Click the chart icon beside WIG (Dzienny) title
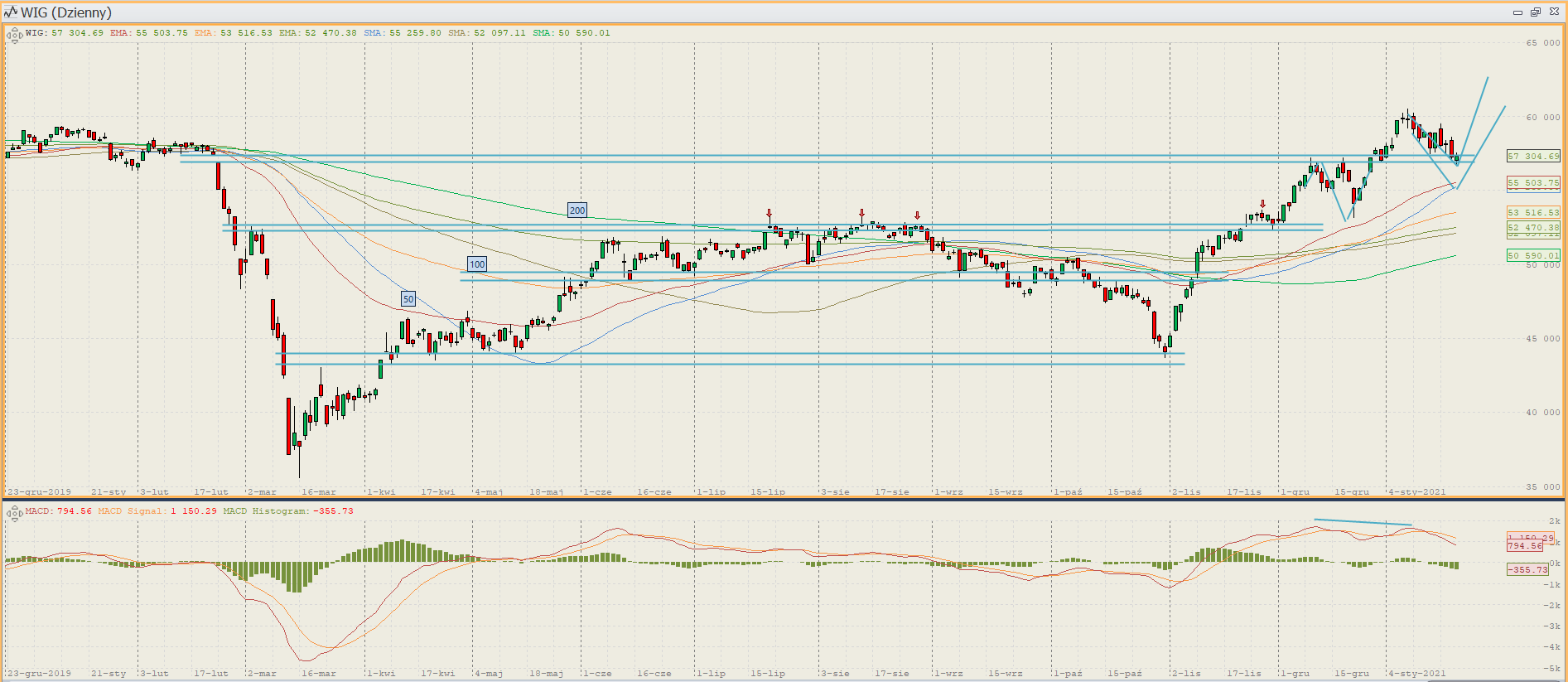Viewport: 1568px width, 682px height. pos(11,12)
